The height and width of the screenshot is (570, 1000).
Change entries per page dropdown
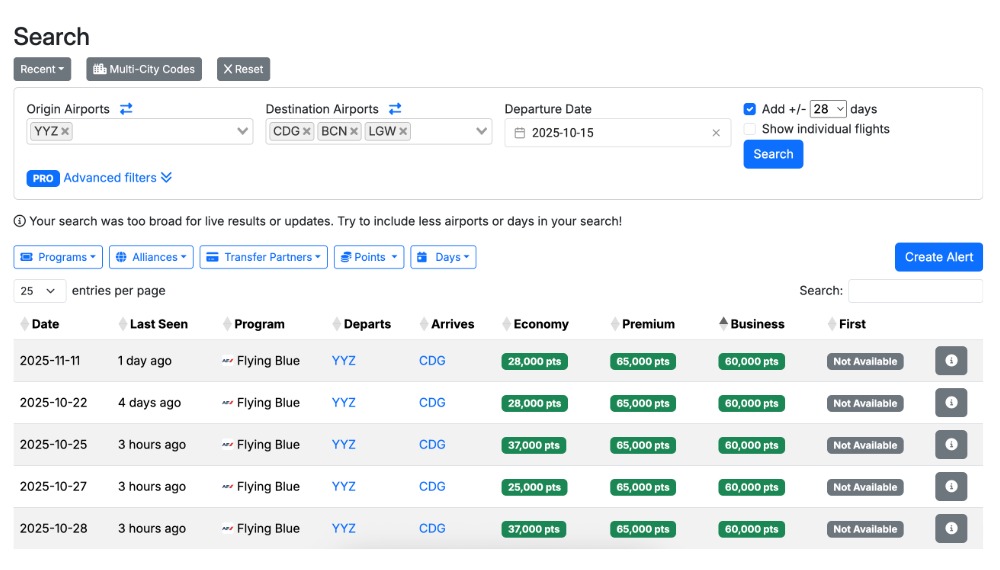40,291
